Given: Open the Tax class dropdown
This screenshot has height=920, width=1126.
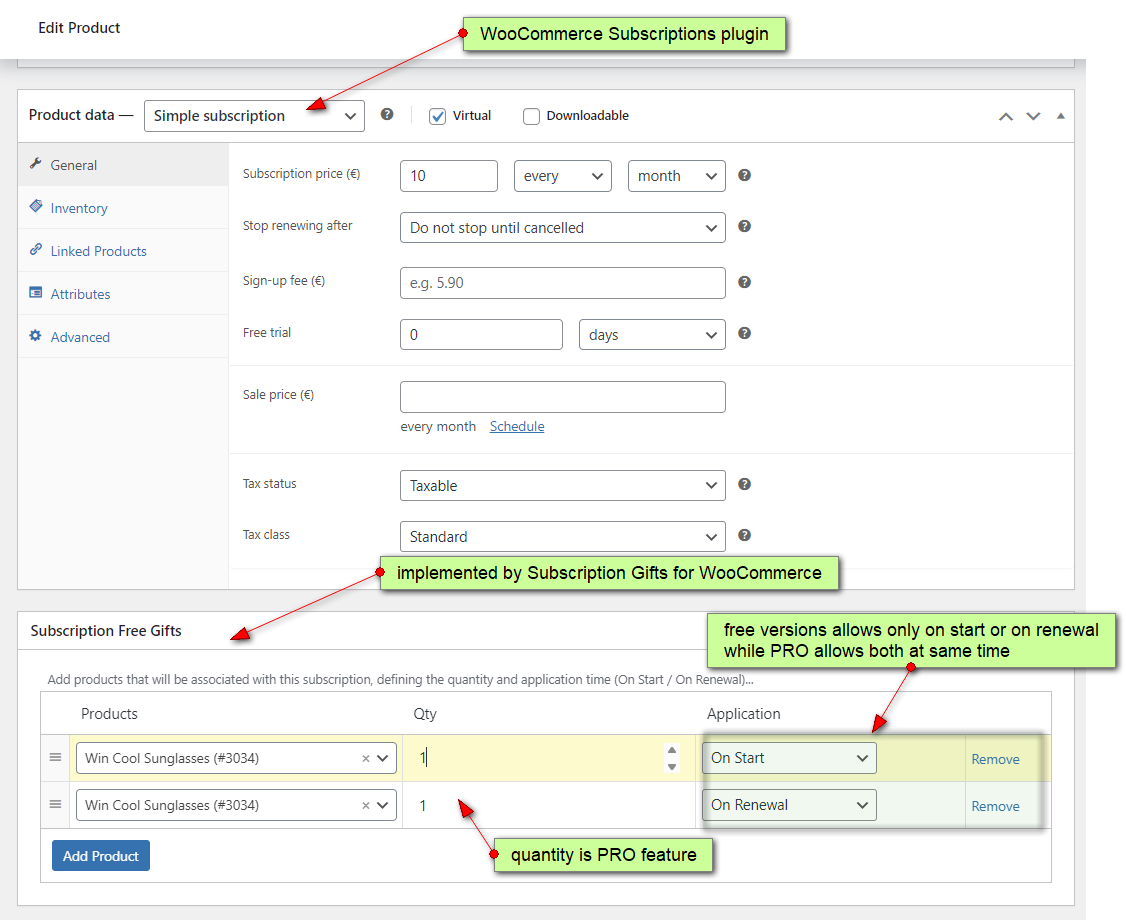Looking at the screenshot, I should click(562, 536).
